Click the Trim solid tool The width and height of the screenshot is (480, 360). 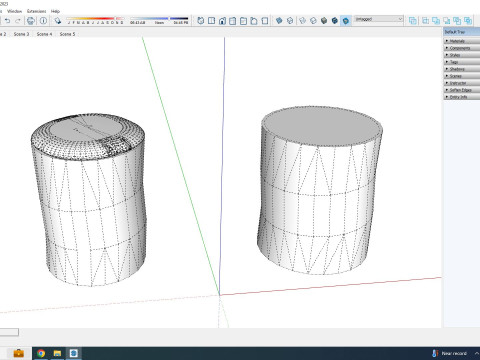(457, 21)
